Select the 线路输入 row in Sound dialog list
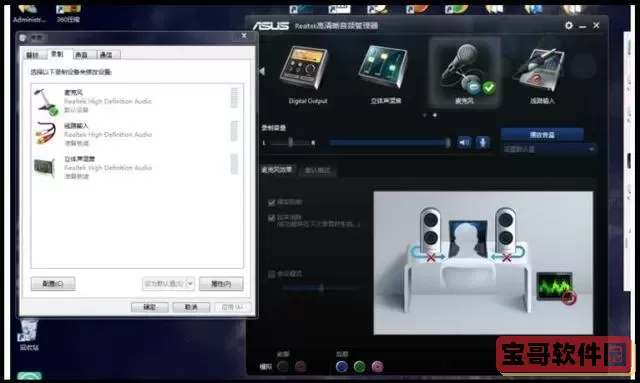The height and width of the screenshot is (383, 640). pyautogui.click(x=137, y=134)
